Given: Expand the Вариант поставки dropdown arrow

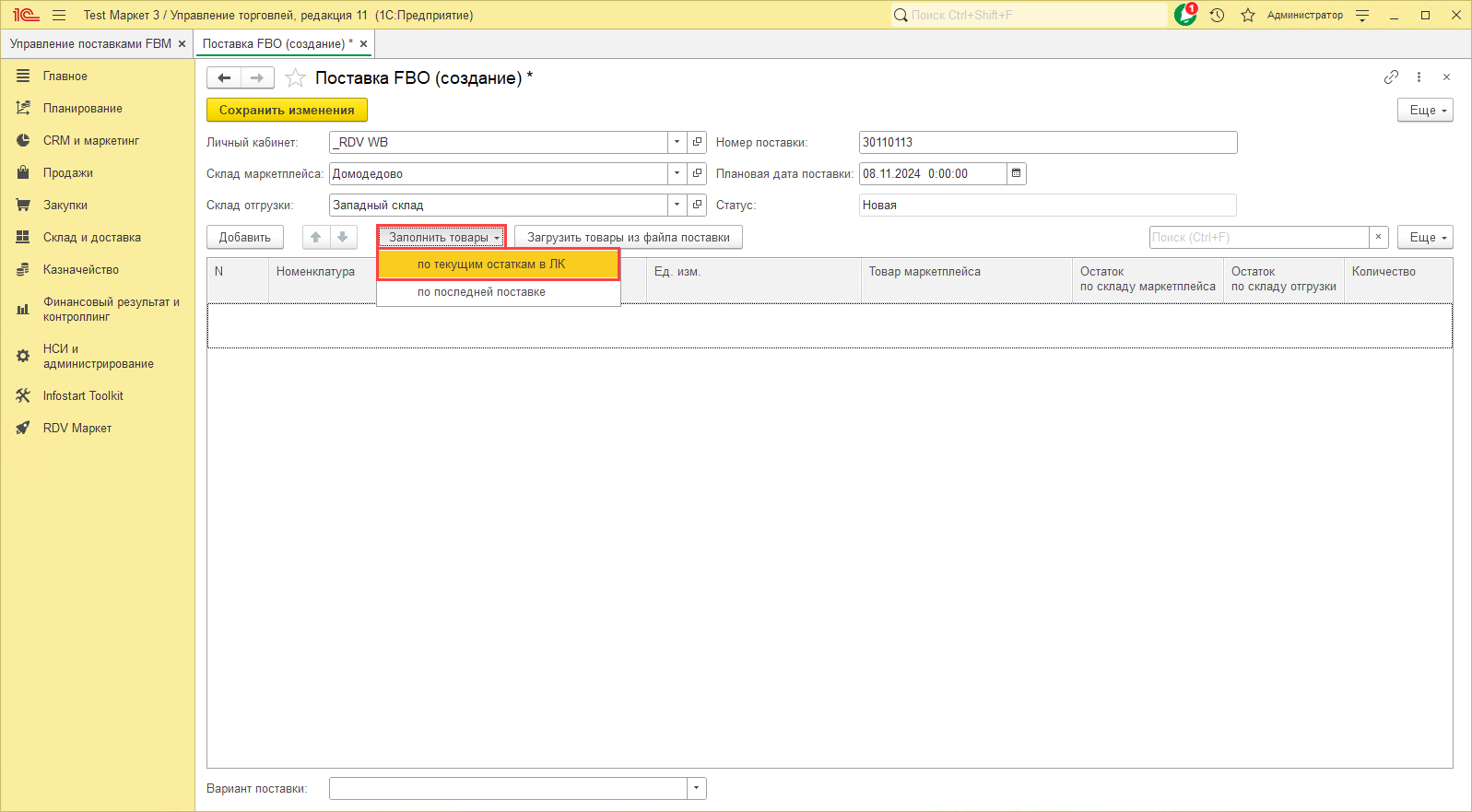Looking at the screenshot, I should click(x=696, y=788).
